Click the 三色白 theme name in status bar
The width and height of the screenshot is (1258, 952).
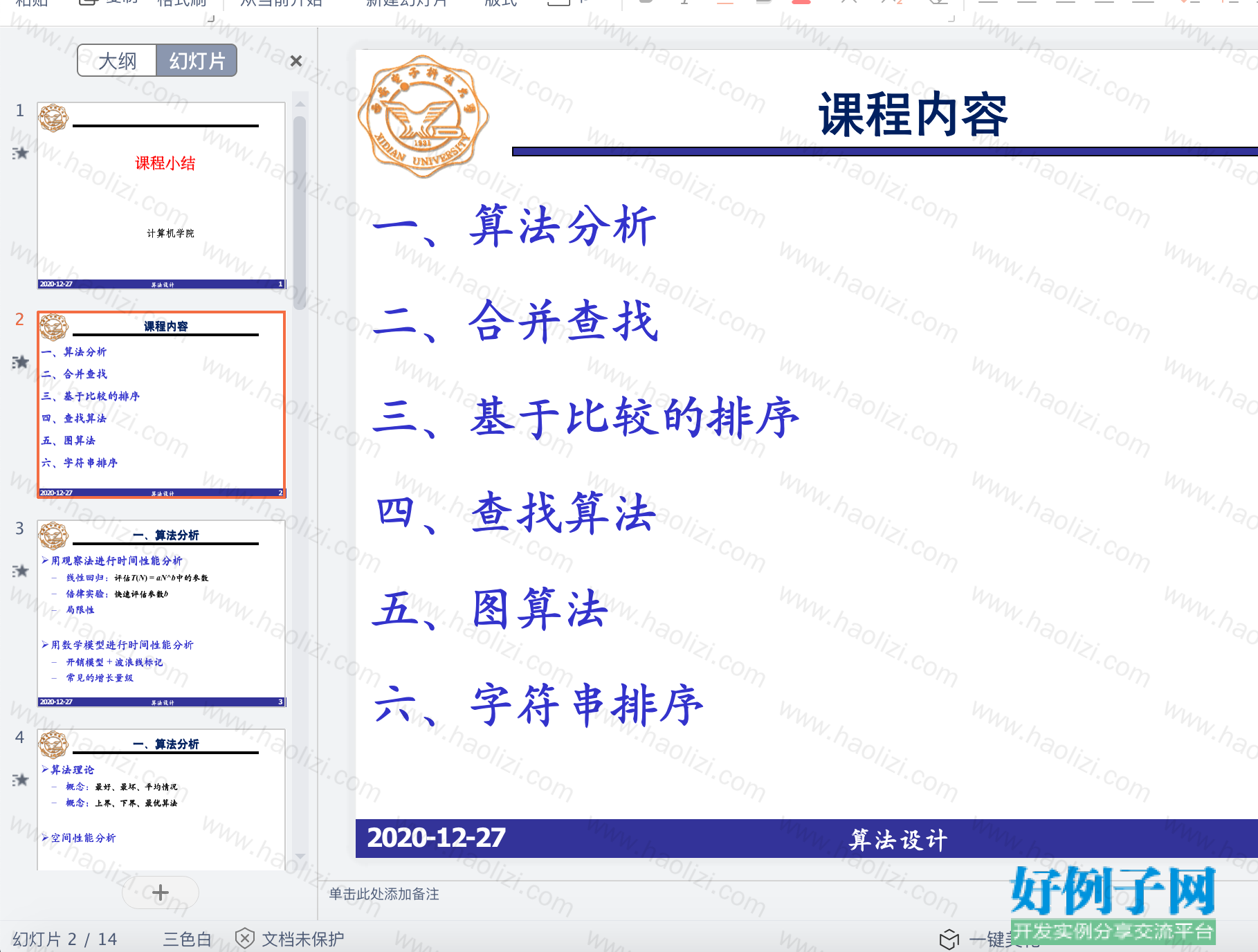[187, 939]
